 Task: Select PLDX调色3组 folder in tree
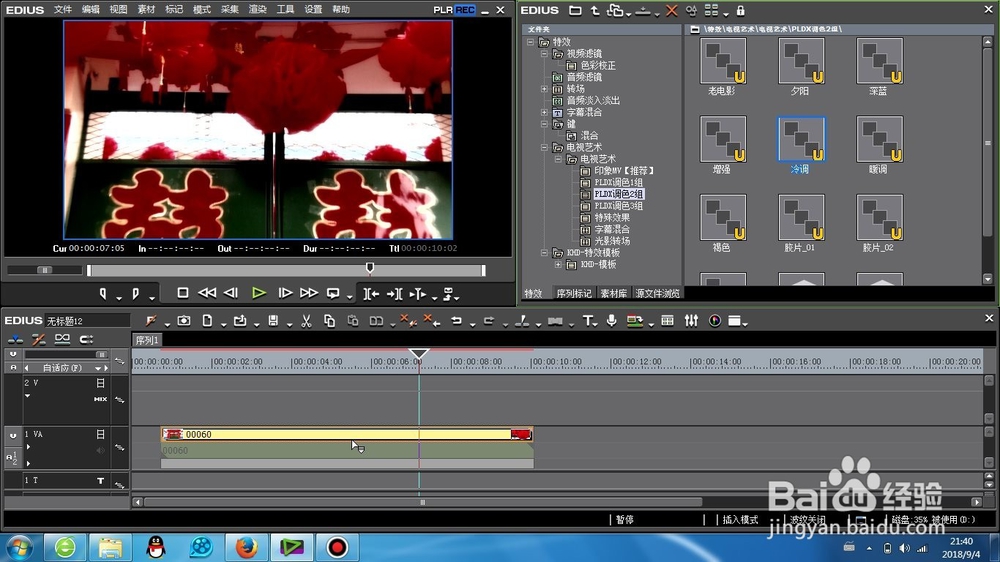(618, 206)
